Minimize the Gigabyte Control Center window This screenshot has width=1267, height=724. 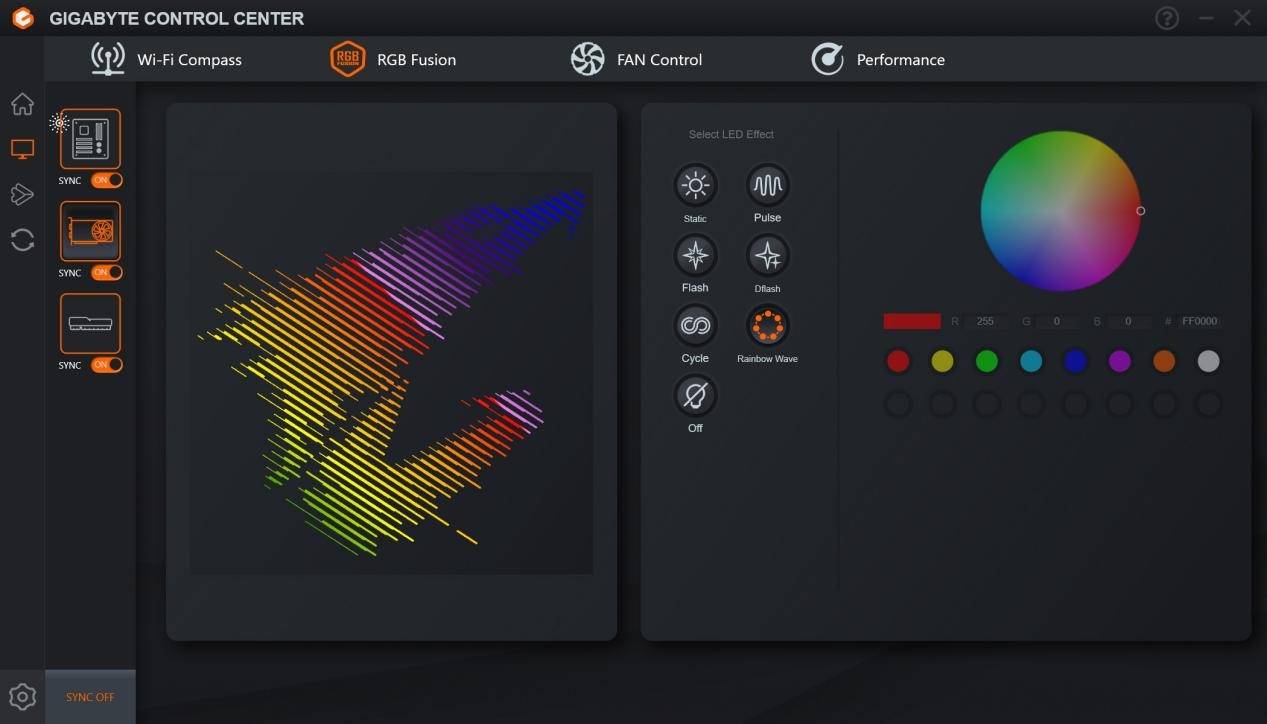(1206, 18)
